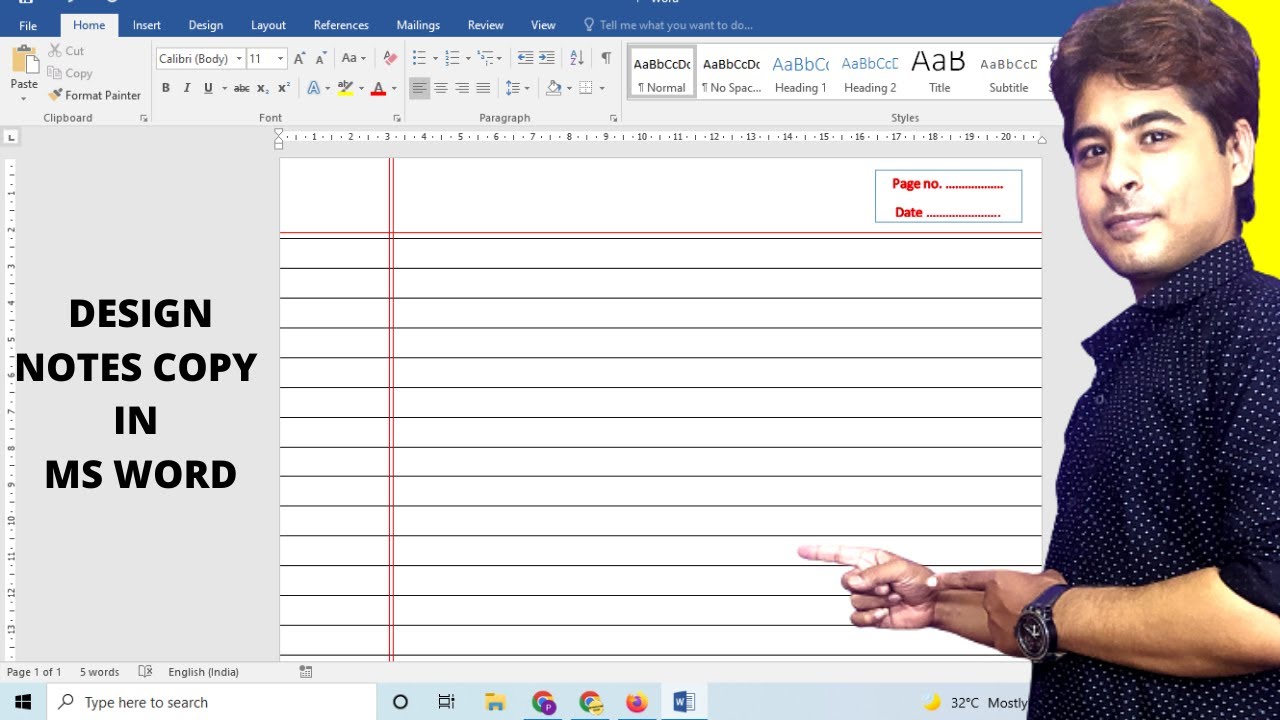Click the Line Spacing icon
The width and height of the screenshot is (1280, 720).
tap(513, 88)
